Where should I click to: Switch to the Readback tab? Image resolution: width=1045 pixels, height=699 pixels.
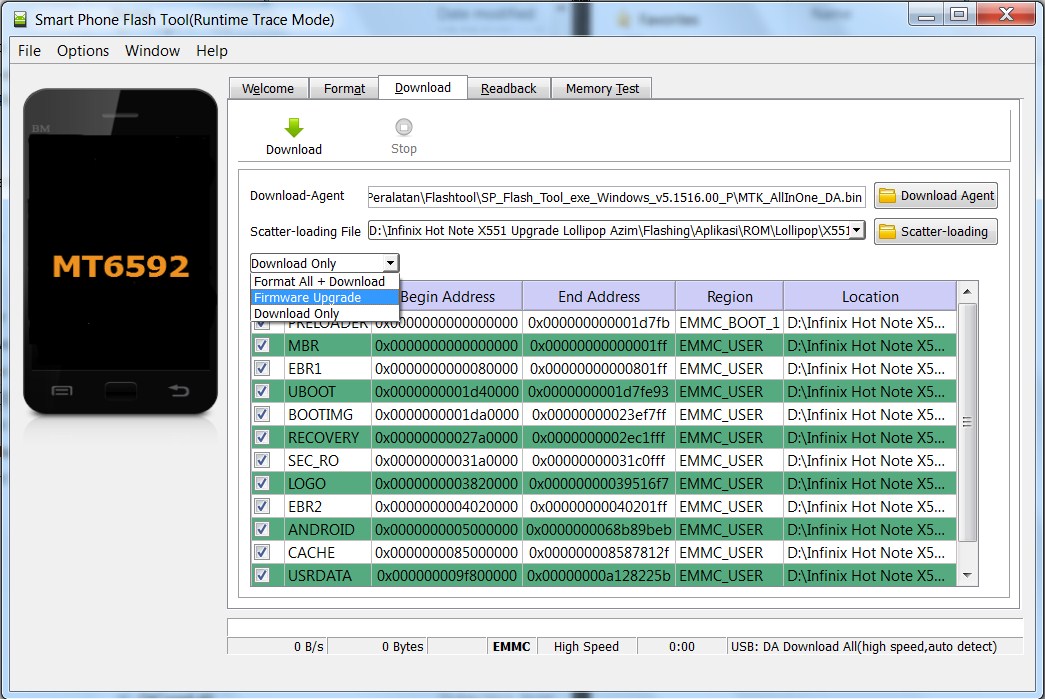(x=509, y=89)
